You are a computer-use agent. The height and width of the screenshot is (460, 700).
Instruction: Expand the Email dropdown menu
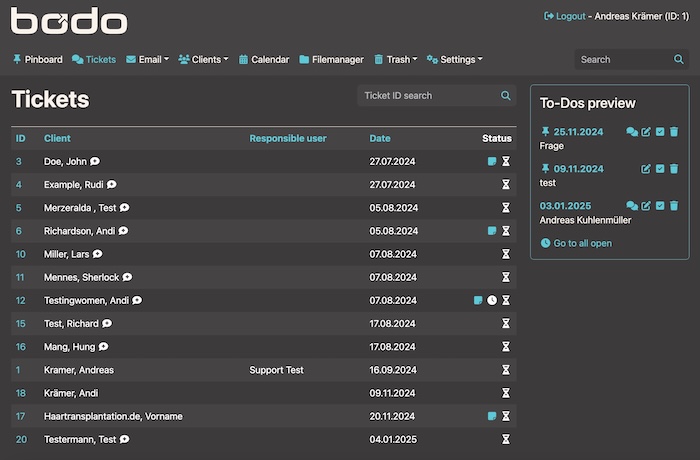(x=147, y=60)
